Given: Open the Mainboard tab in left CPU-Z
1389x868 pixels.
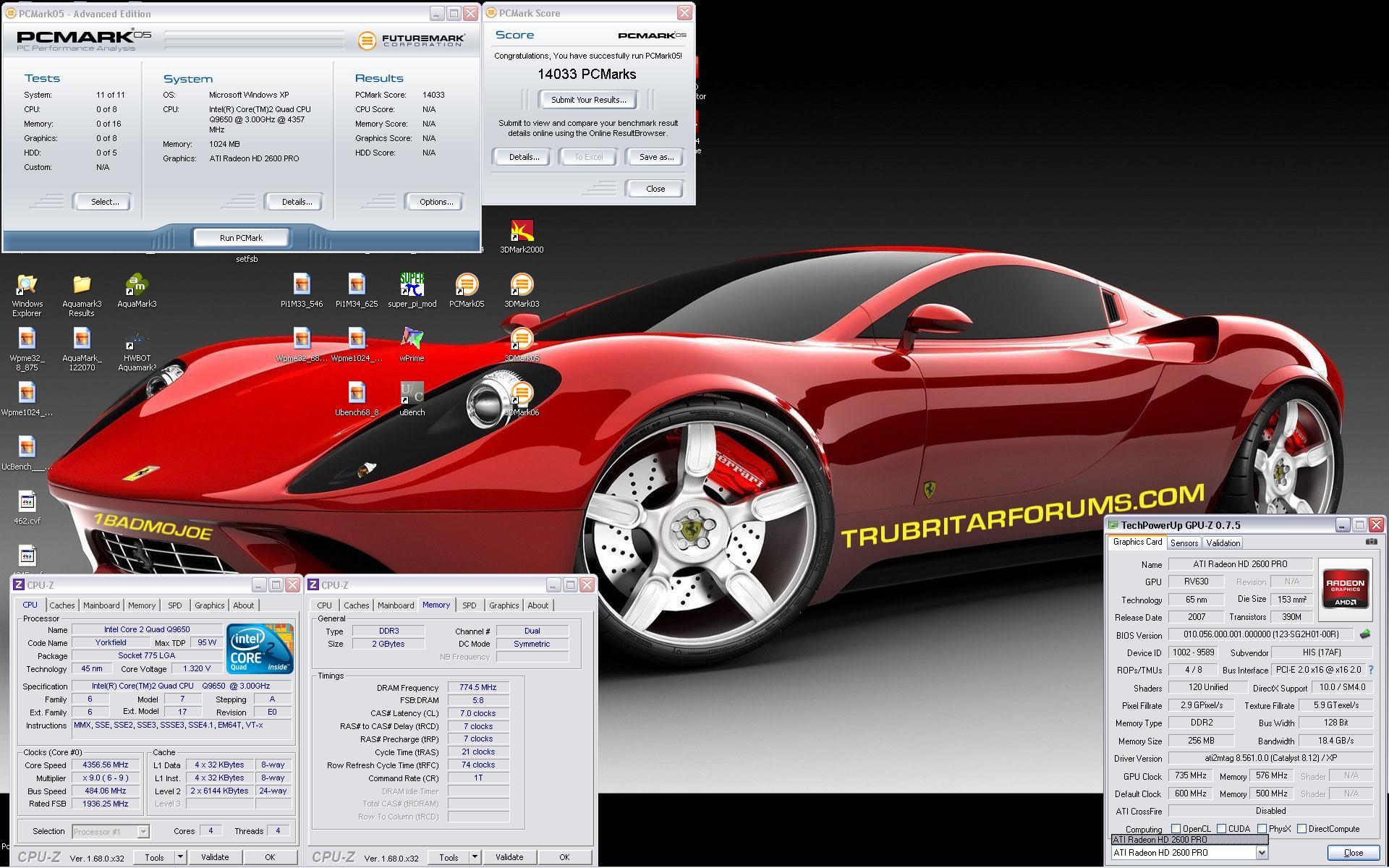Looking at the screenshot, I should point(101,605).
